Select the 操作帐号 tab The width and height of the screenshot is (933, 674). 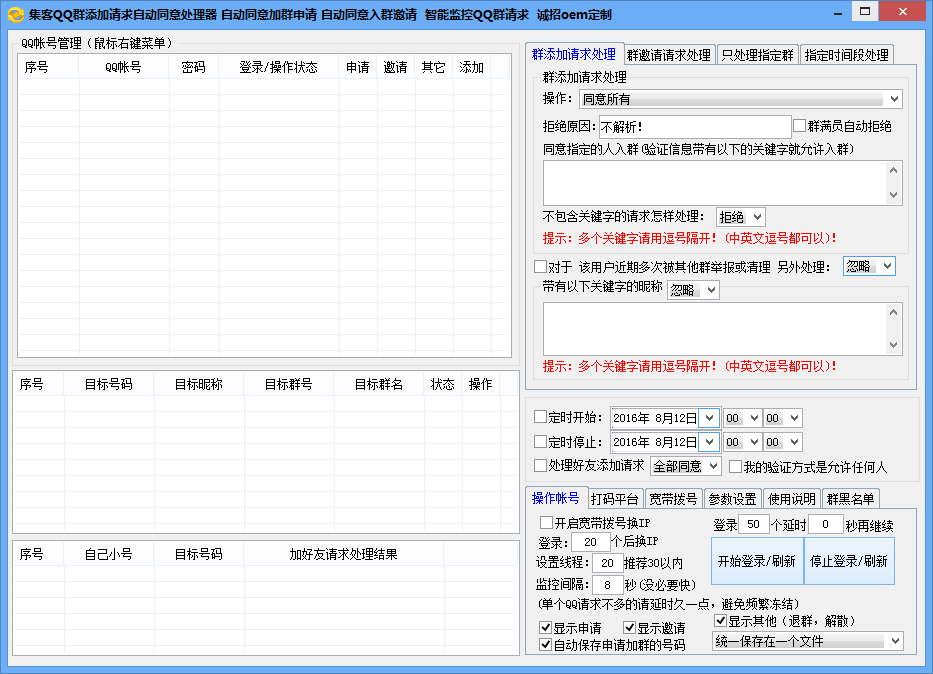pos(556,498)
